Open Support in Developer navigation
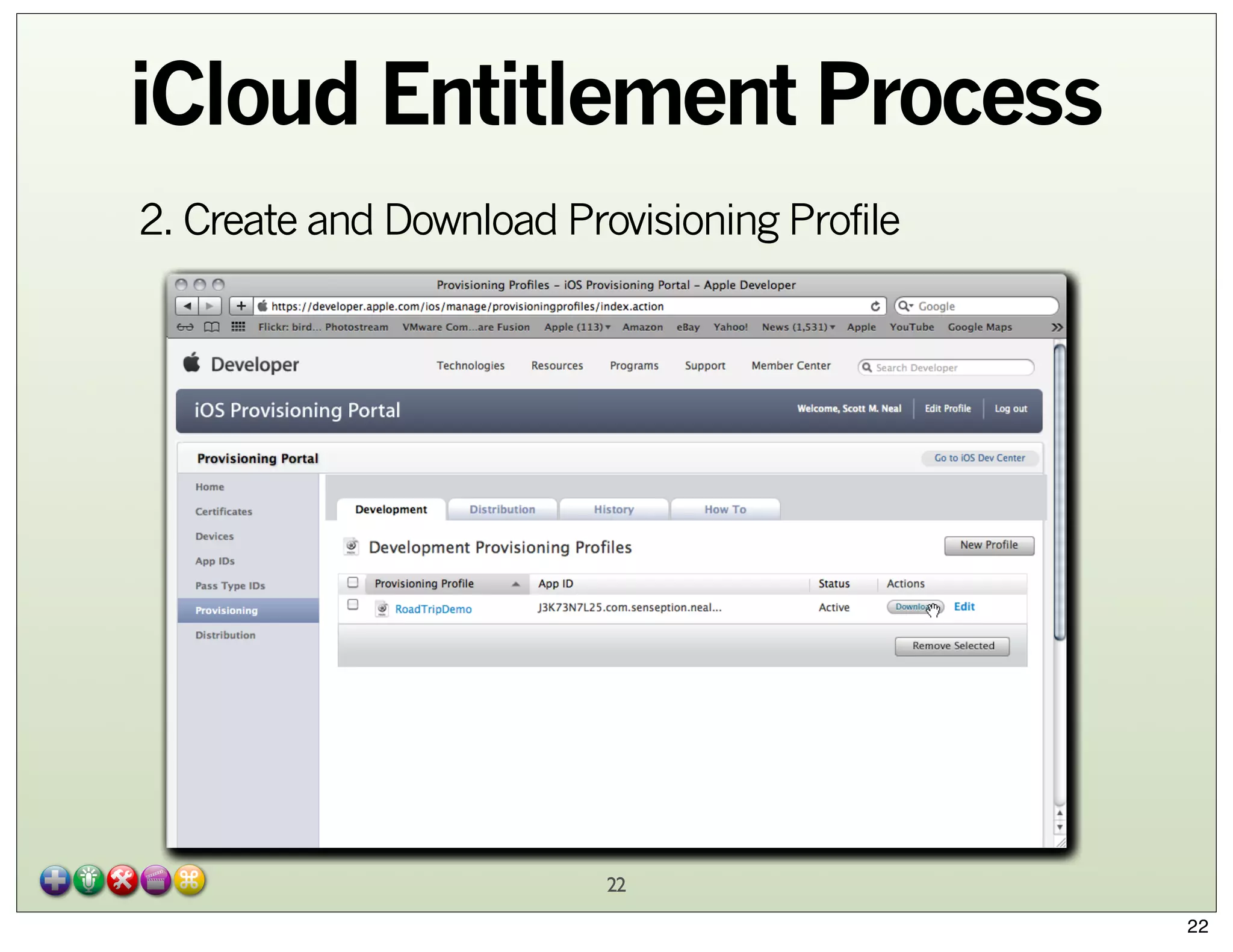This screenshot has width=1233, height=952. (x=705, y=365)
